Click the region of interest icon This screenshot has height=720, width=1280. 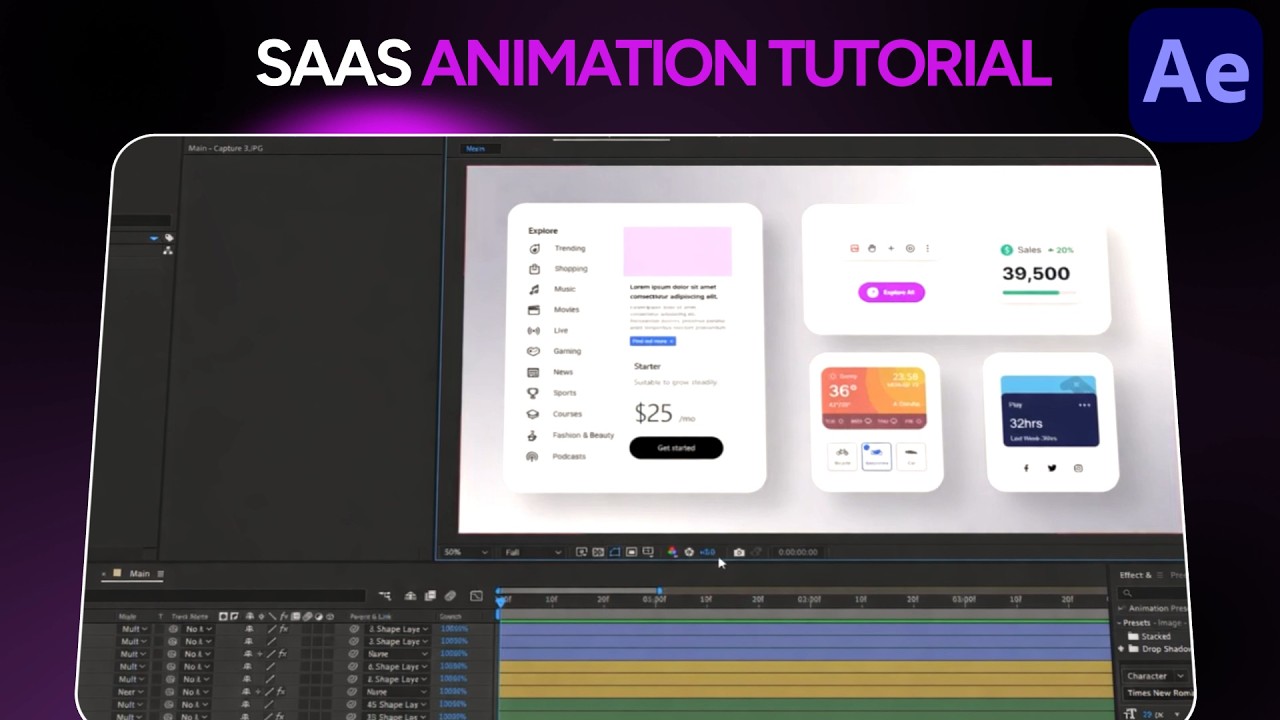pos(632,552)
